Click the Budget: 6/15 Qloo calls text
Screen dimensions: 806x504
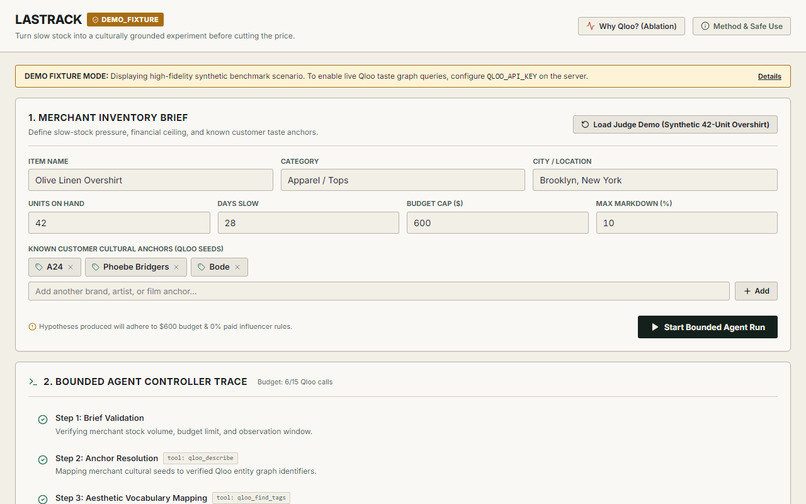click(295, 382)
